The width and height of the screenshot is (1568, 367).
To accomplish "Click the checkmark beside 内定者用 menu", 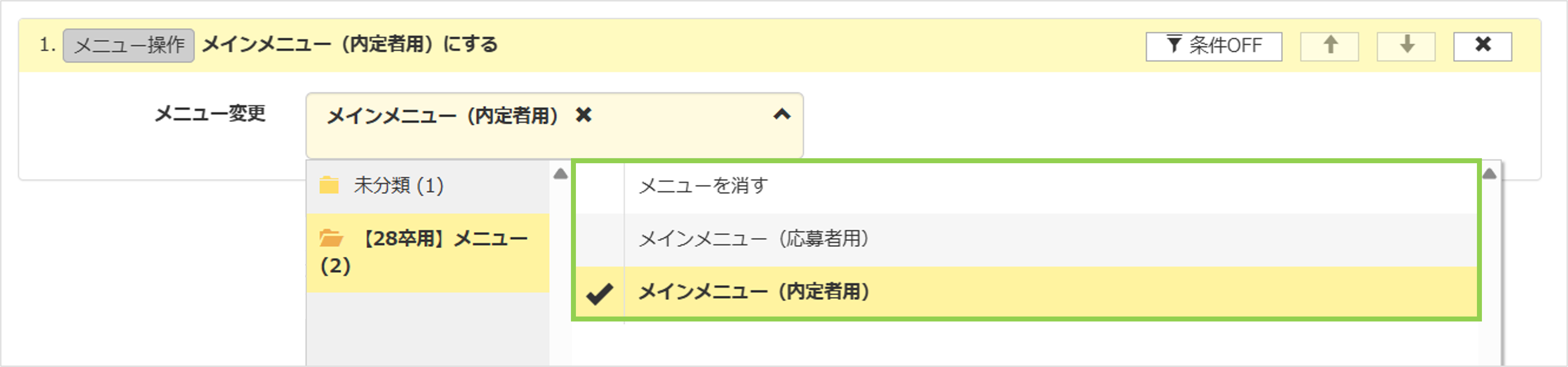I will (599, 294).
